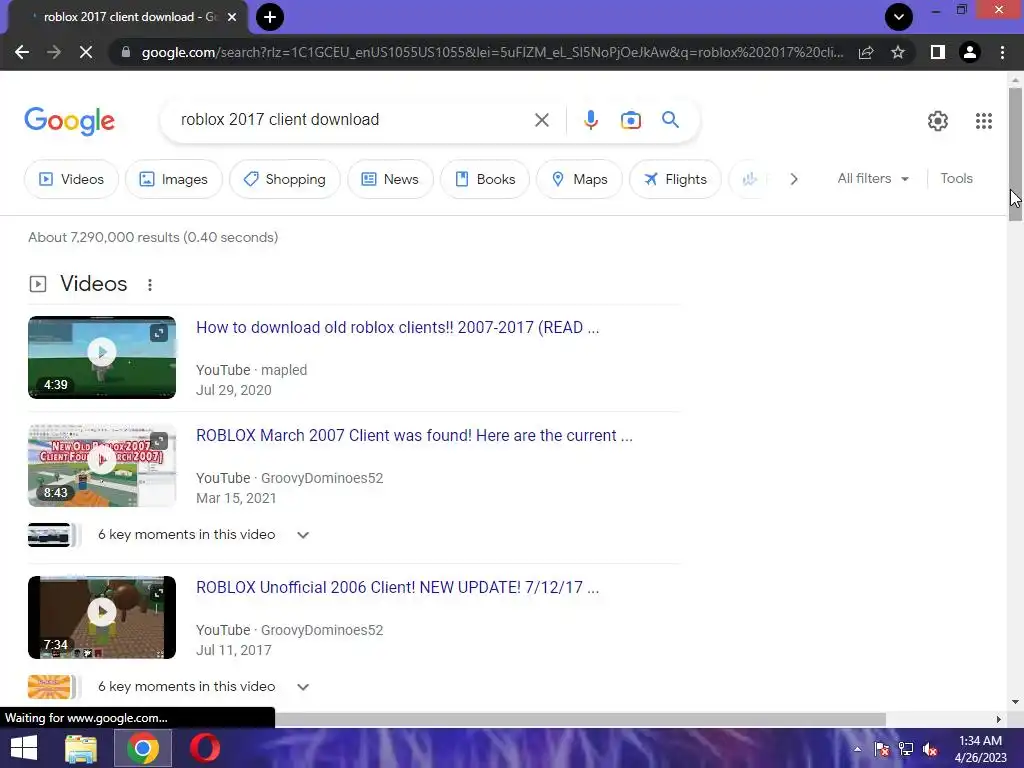Launch Opera from the taskbar
The height and width of the screenshot is (768, 1024).
[x=204, y=748]
